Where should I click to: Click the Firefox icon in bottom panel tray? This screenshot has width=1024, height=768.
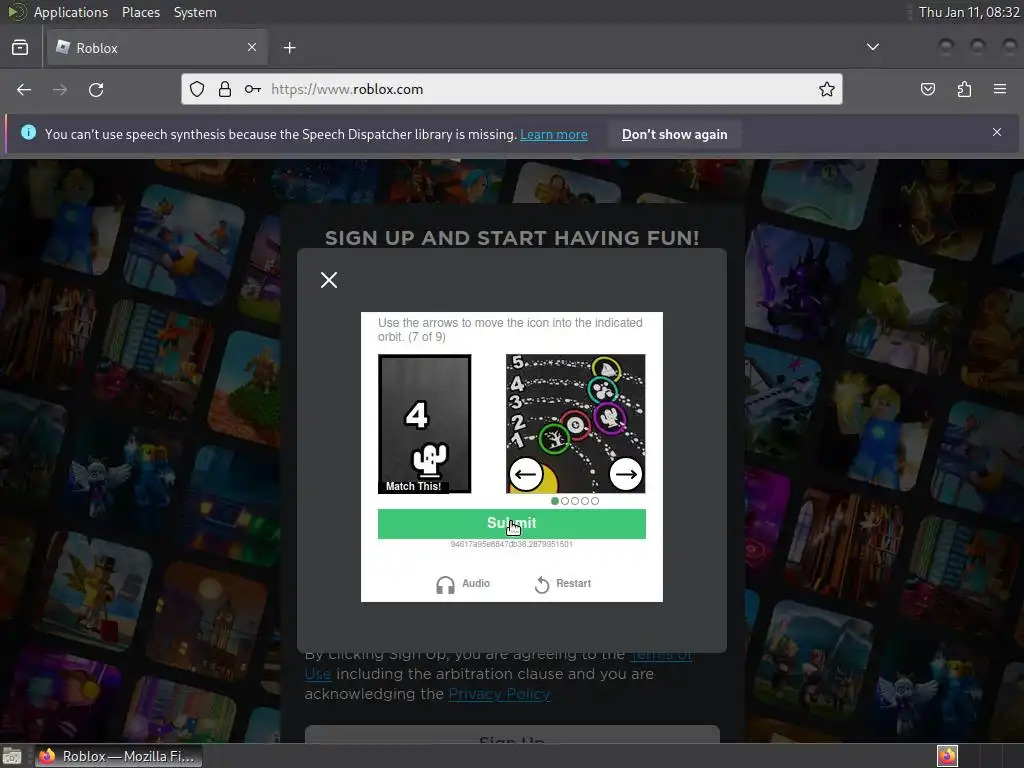947,756
